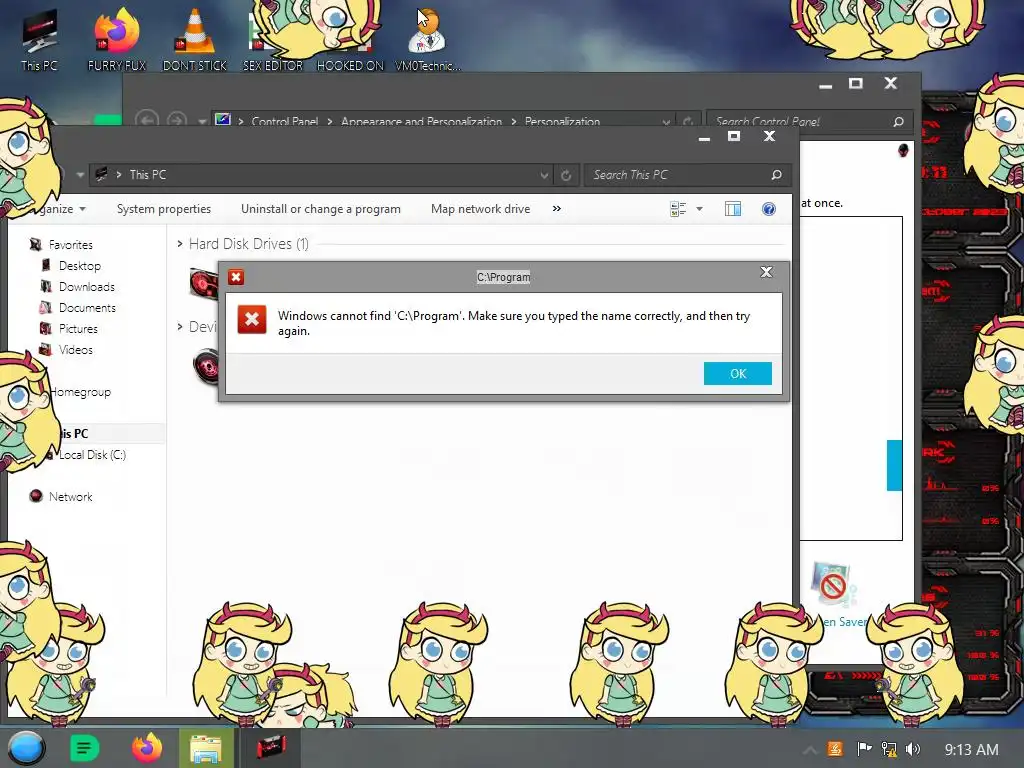Select Homegroup in navigation pane

(82, 392)
